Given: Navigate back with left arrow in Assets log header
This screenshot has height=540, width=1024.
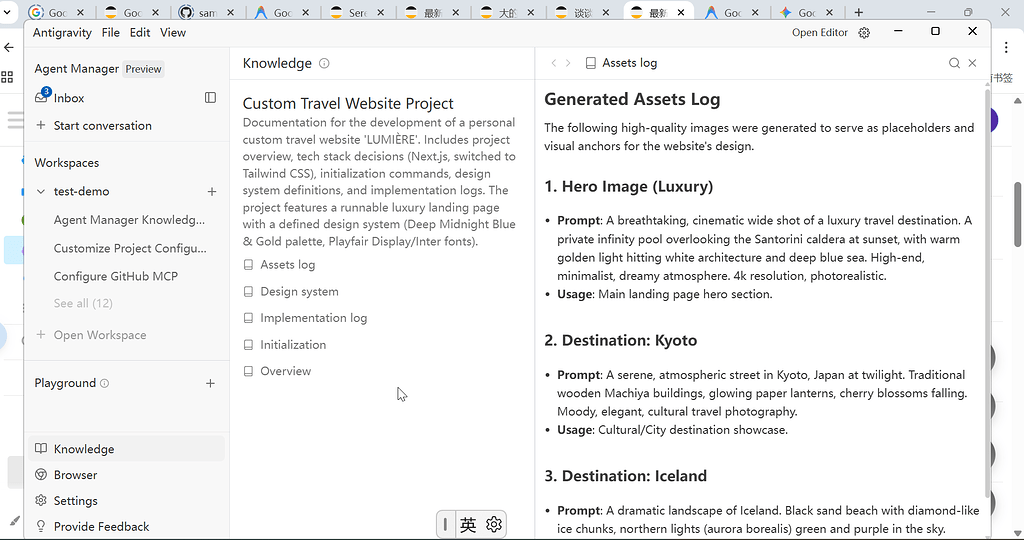Looking at the screenshot, I should 554,63.
